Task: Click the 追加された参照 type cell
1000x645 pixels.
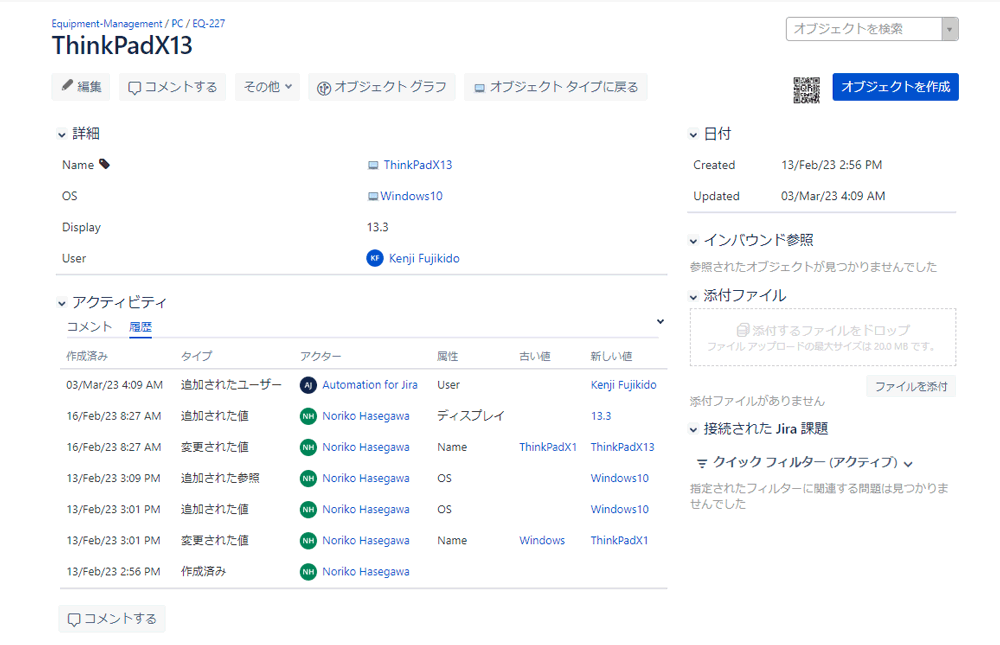Action: [220, 478]
